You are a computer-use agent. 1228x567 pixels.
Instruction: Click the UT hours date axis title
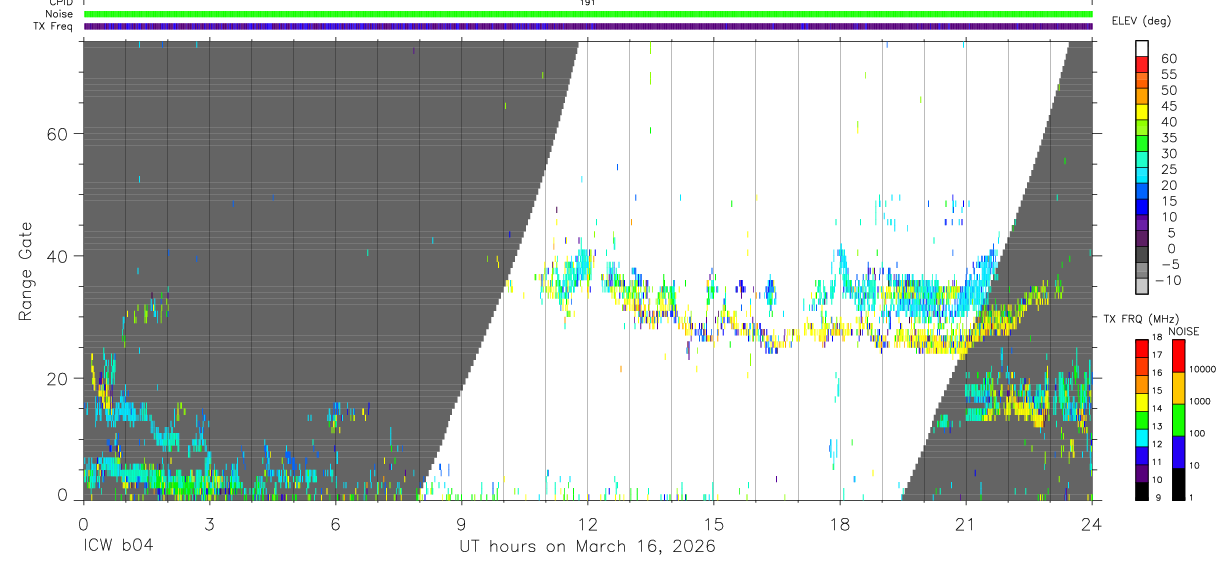point(587,546)
